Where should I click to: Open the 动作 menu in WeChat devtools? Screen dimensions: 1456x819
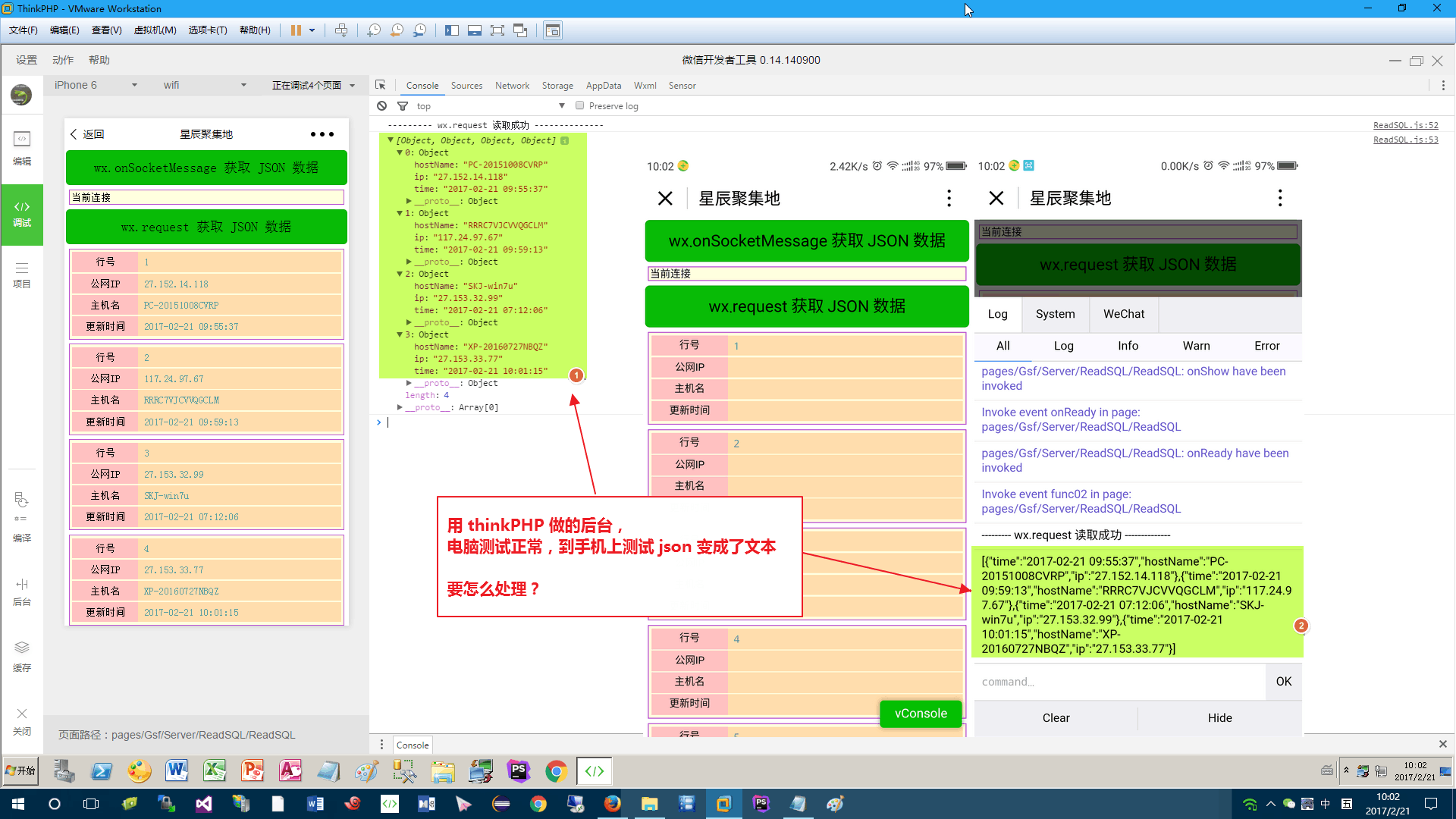click(63, 60)
